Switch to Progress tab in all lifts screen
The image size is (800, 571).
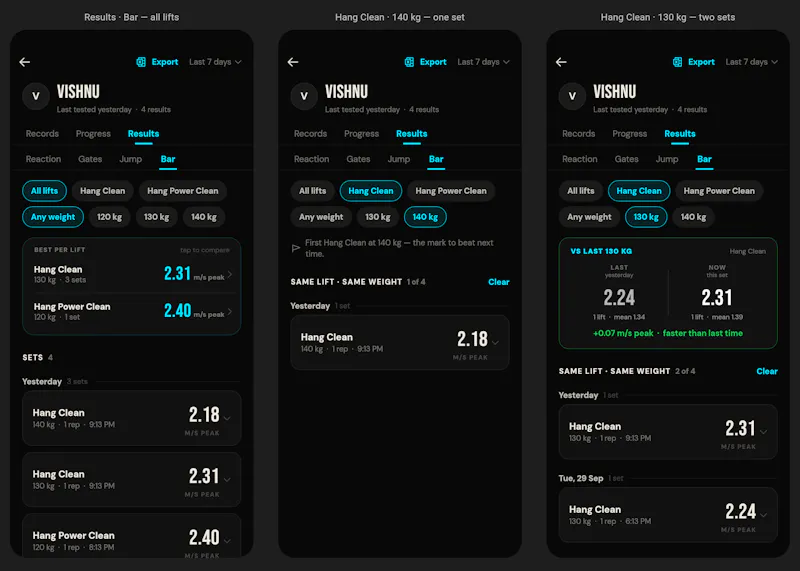(x=93, y=134)
